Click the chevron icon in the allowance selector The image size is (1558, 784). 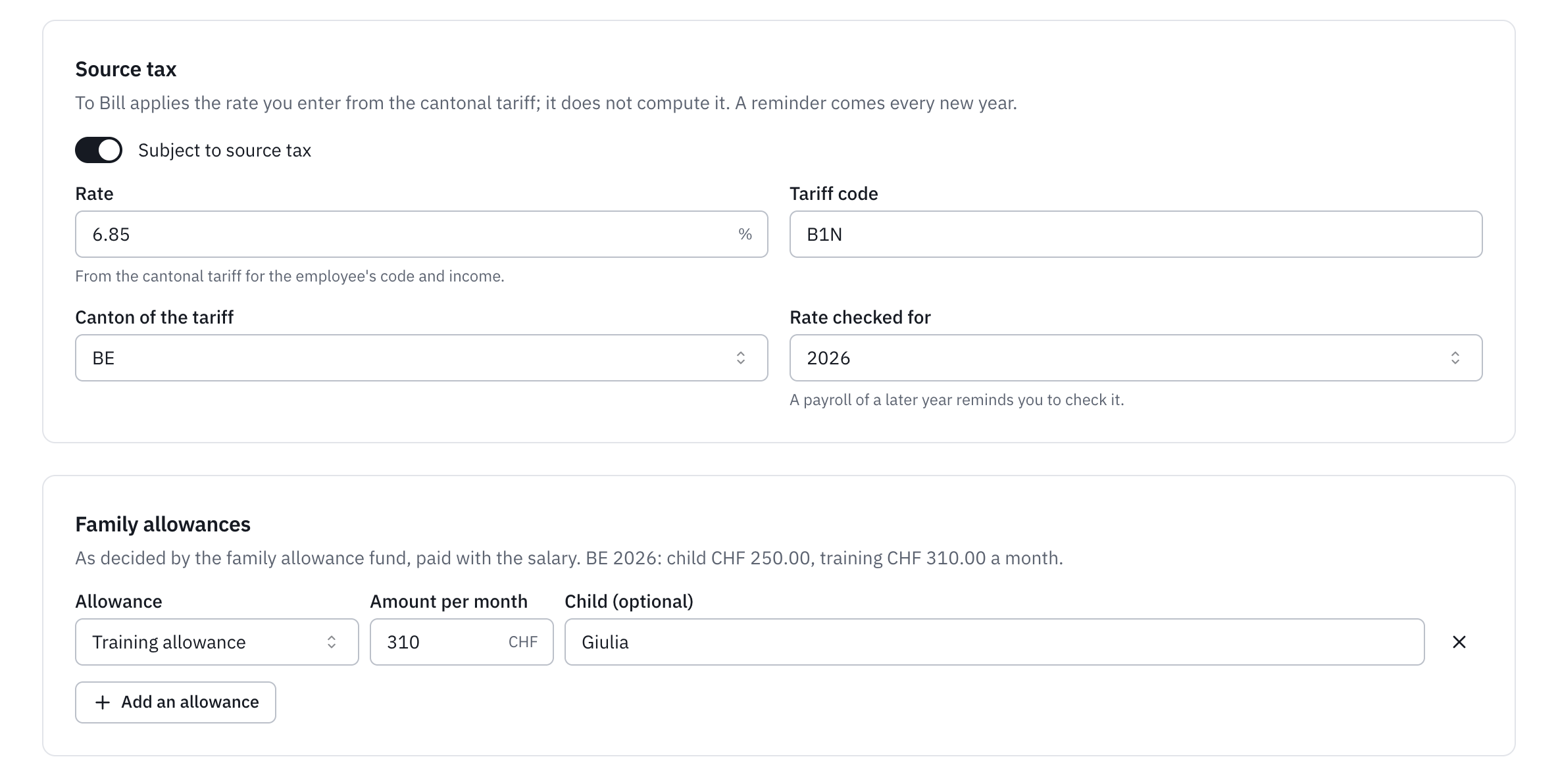[332, 642]
